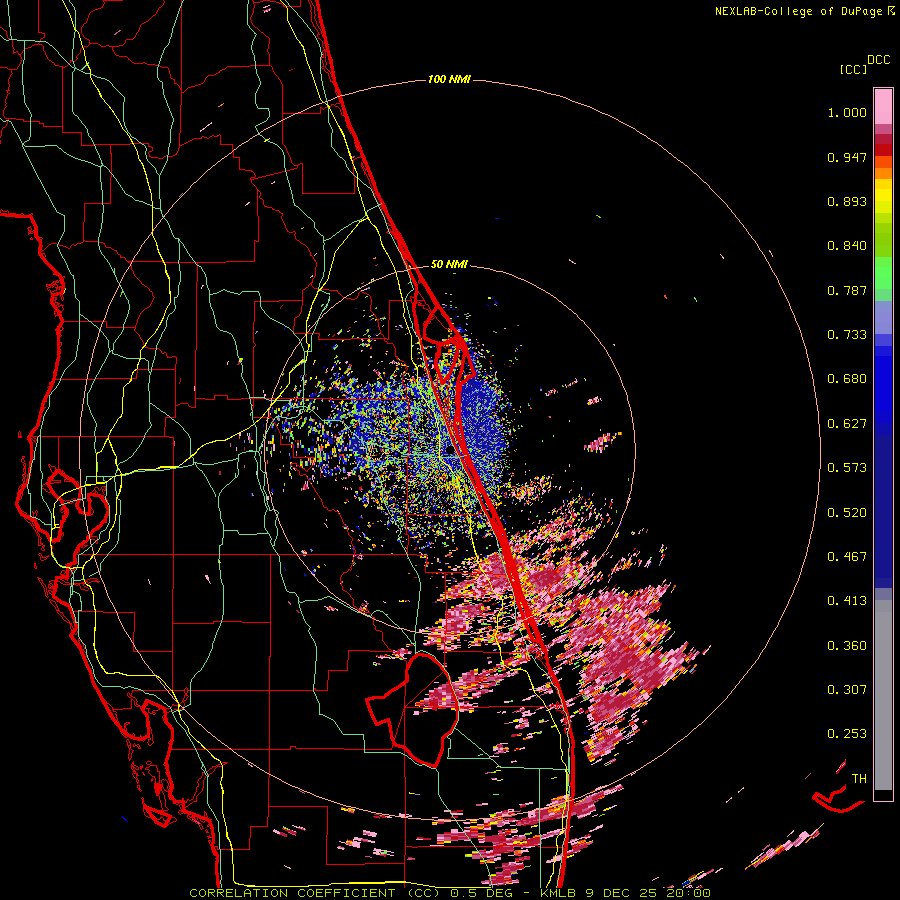Select the 0.680 scale value
Image resolution: width=900 pixels, height=900 pixels.
847,379
